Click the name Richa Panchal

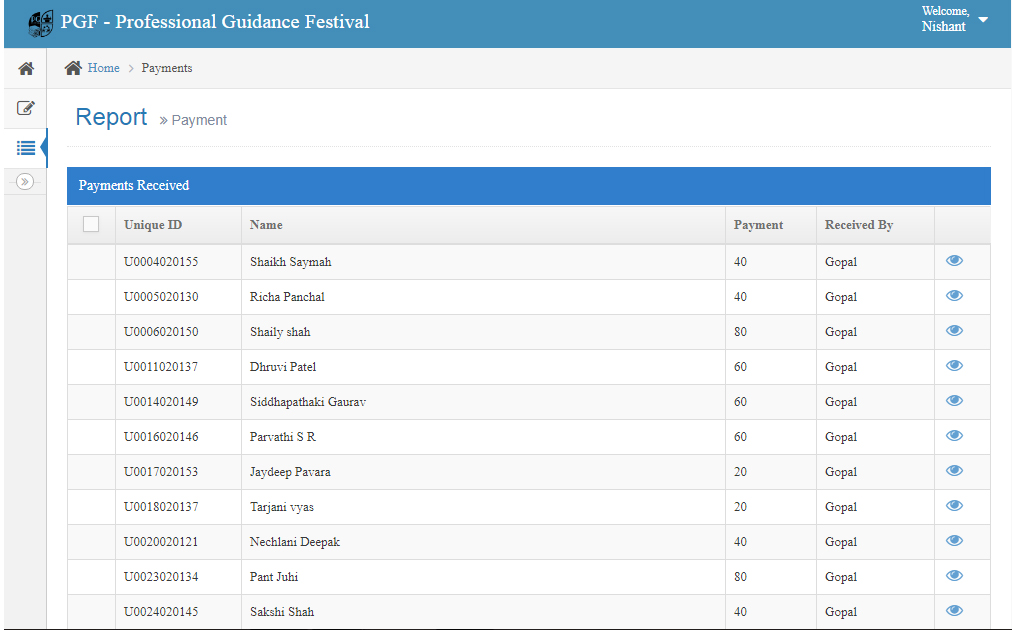pos(287,297)
